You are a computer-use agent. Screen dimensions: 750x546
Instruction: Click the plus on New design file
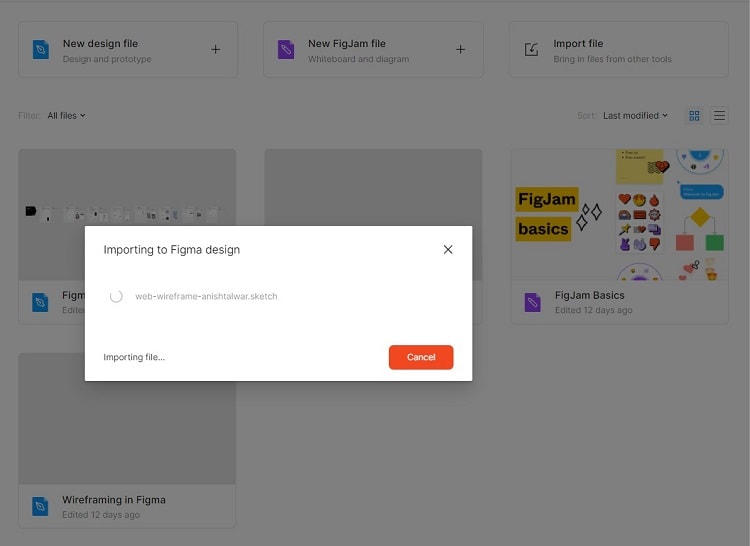(x=216, y=49)
